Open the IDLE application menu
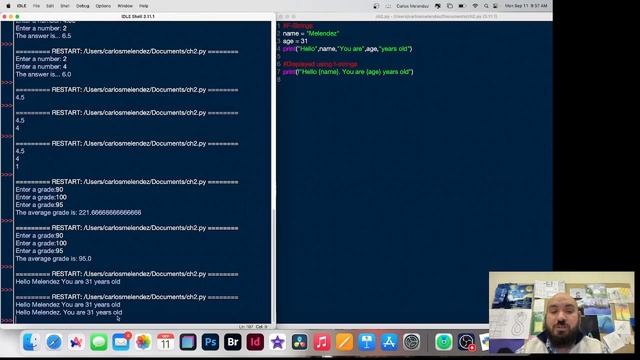Viewport: 640px width, 360px height. (21, 6)
